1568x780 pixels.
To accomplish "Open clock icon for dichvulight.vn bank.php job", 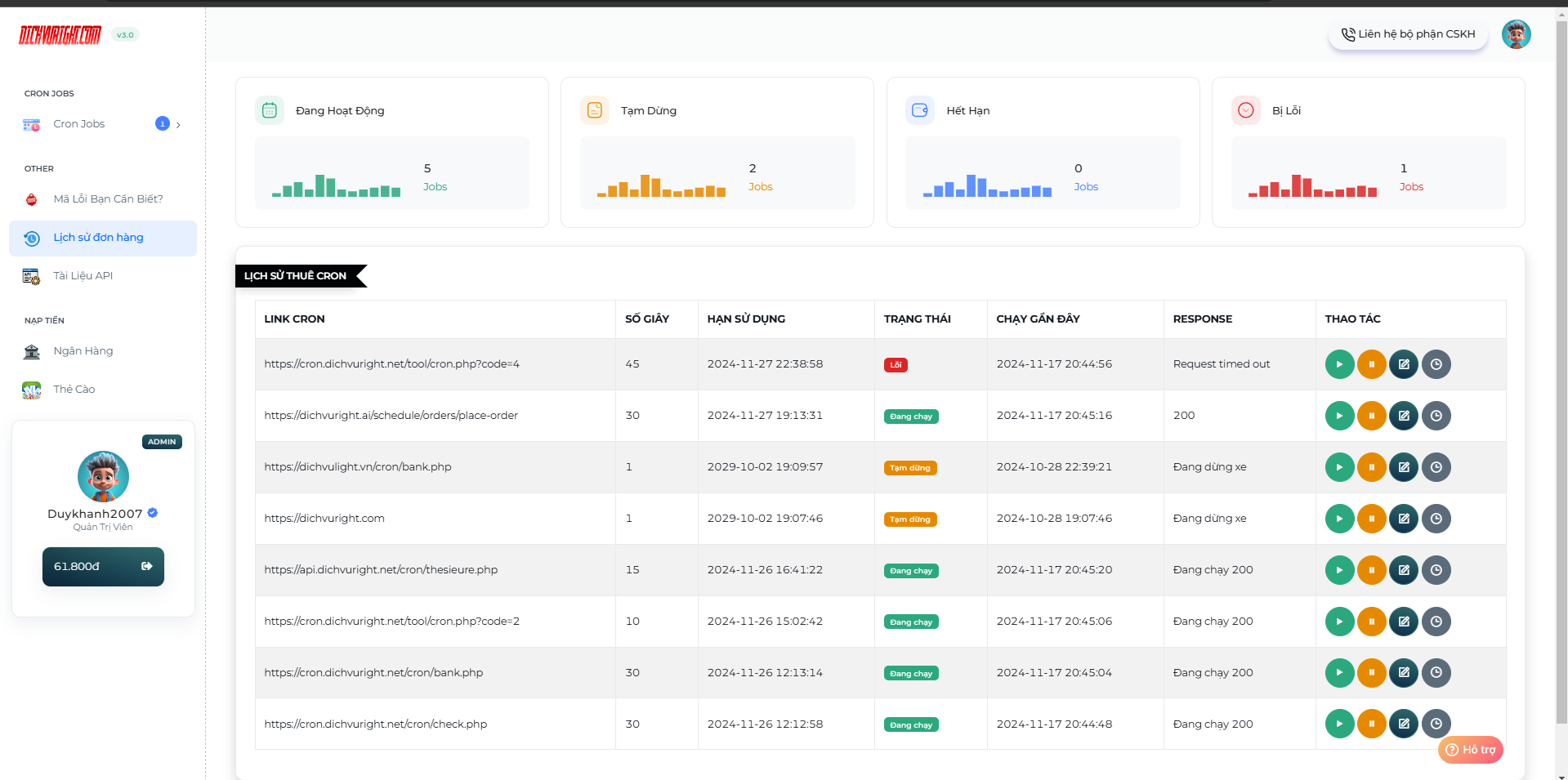I will tap(1436, 467).
